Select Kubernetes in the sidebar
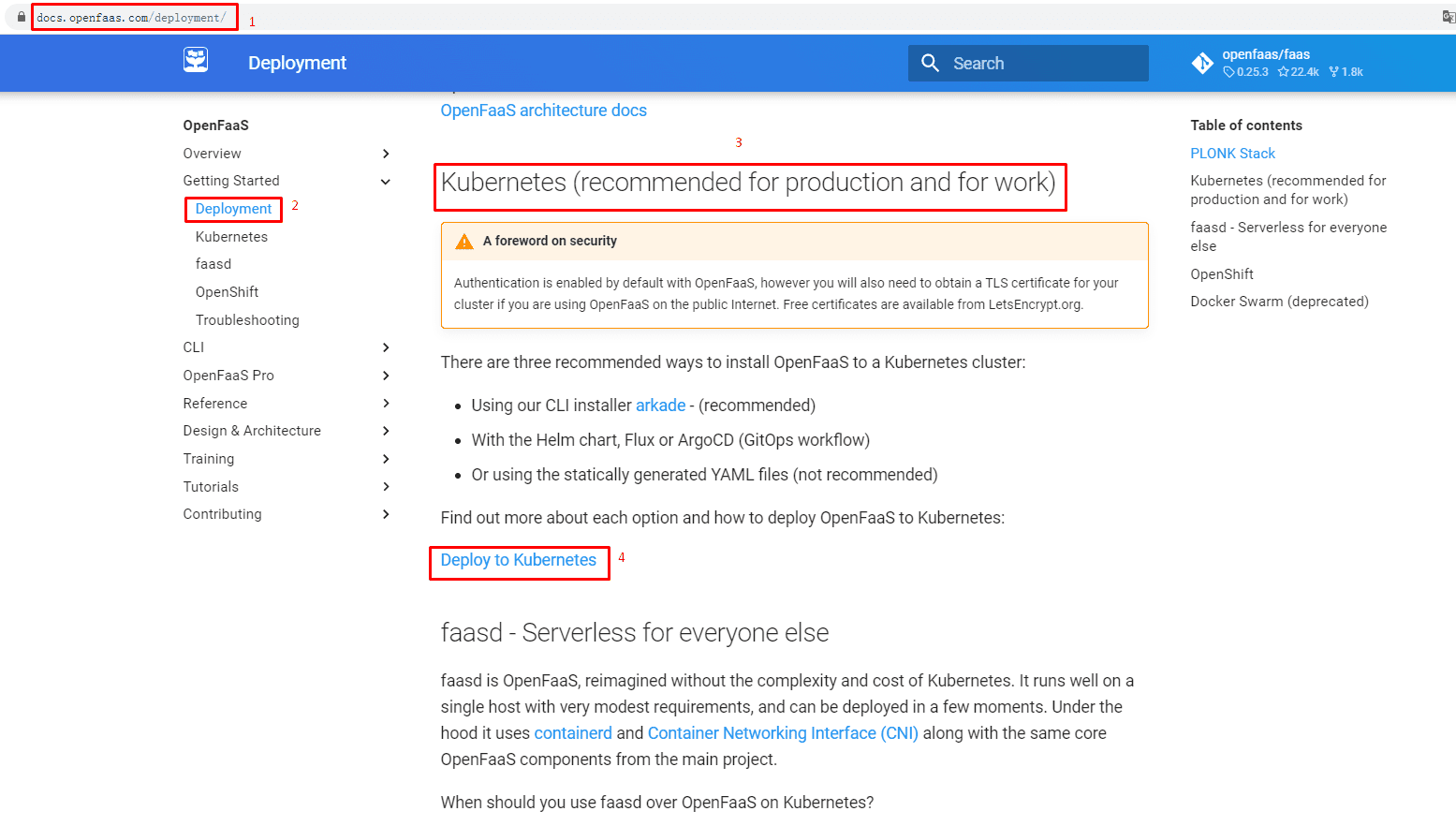The image size is (1456, 826). [231, 237]
